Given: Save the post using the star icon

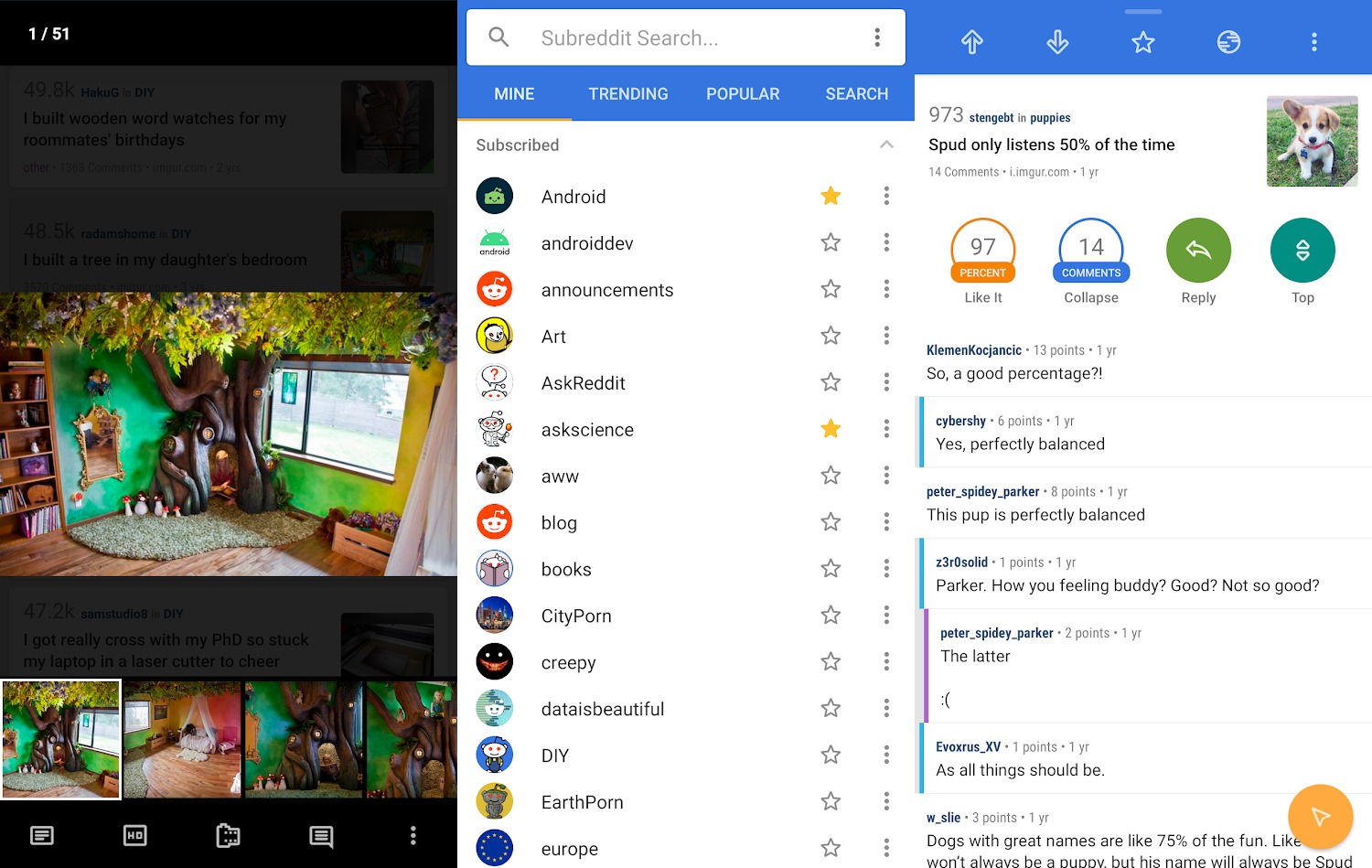Looking at the screenshot, I should pyautogui.click(x=1142, y=41).
